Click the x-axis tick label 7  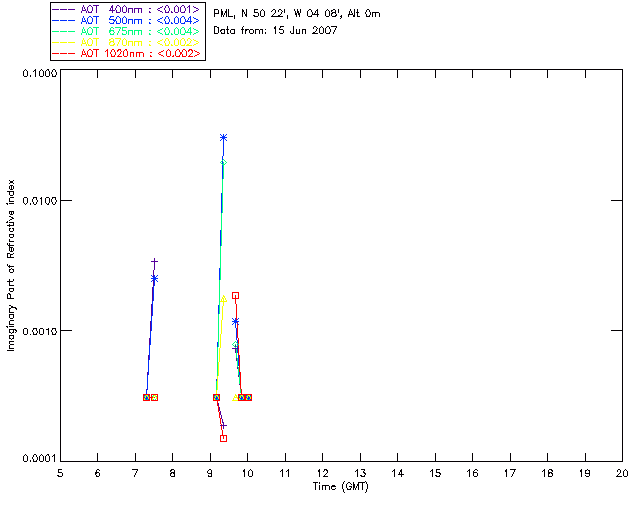(135, 473)
